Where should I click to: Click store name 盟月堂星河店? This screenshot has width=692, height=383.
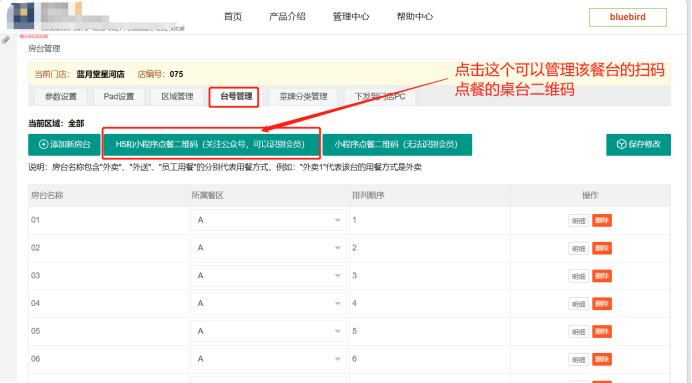coord(101,74)
